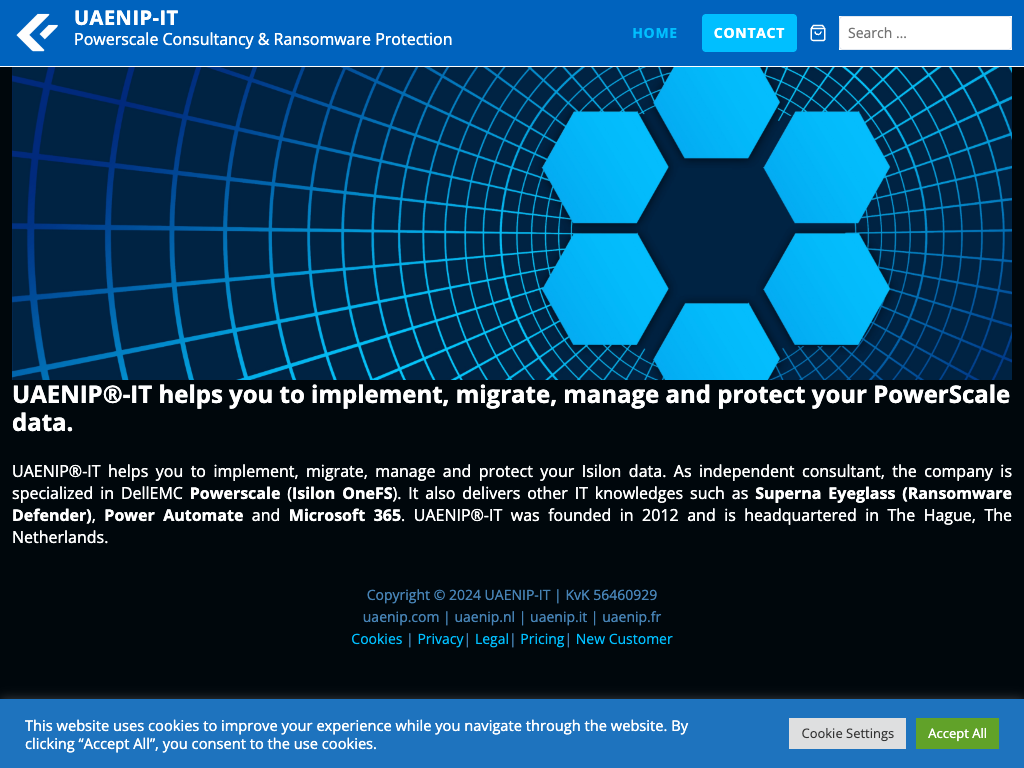The height and width of the screenshot is (768, 1024).
Task: Open the New Customer link
Action: (x=624, y=639)
